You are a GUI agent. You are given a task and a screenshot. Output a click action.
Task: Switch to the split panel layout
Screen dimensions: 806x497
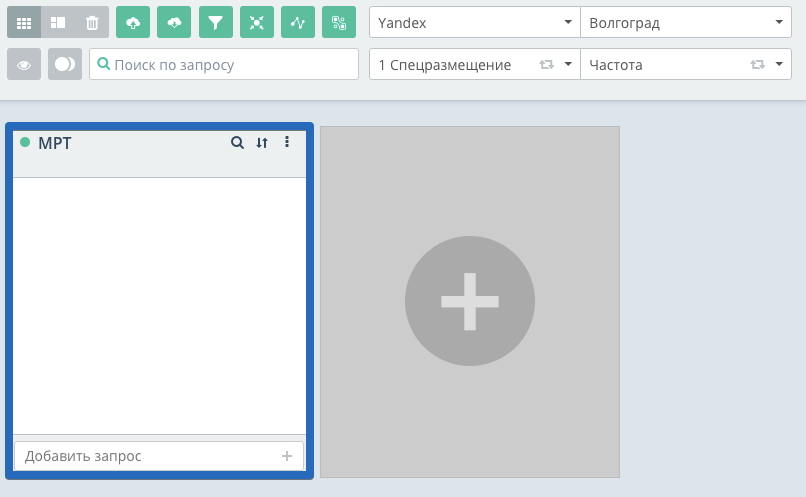[x=58, y=22]
